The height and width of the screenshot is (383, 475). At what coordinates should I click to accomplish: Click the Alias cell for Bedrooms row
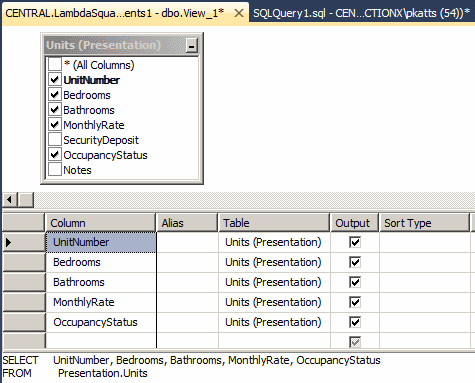tap(187, 262)
